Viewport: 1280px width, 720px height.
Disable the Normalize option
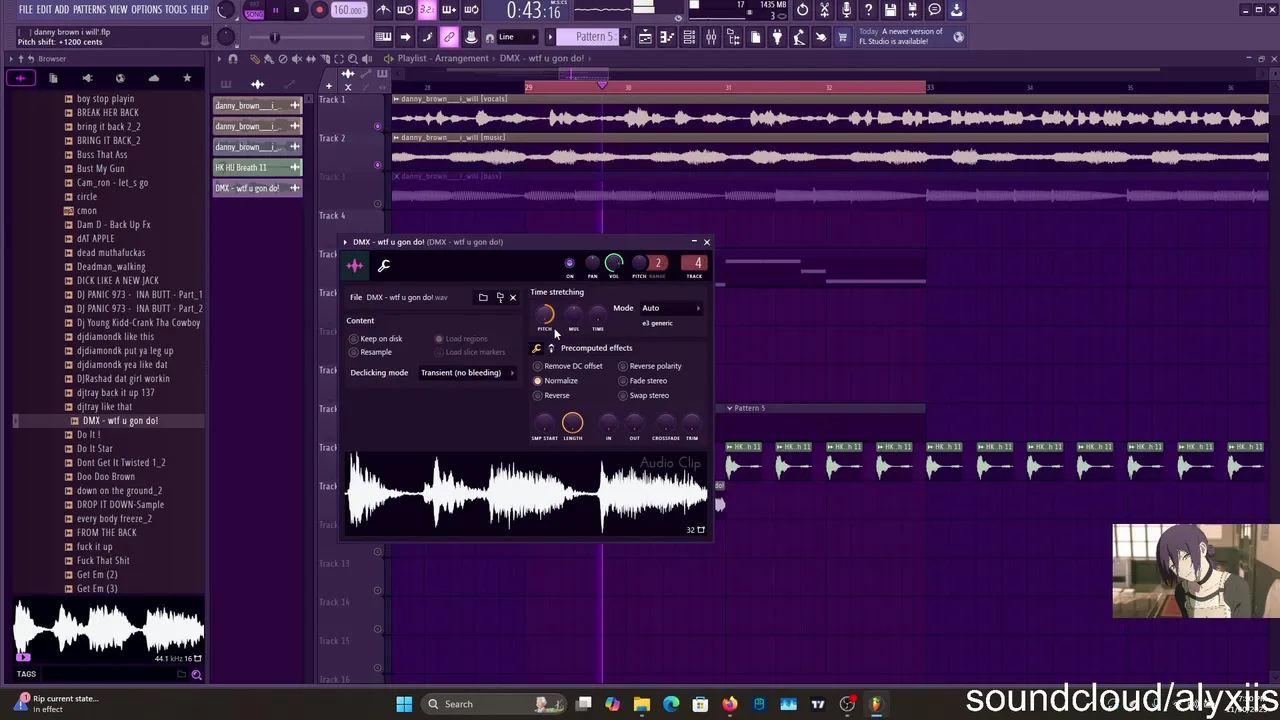556,381
